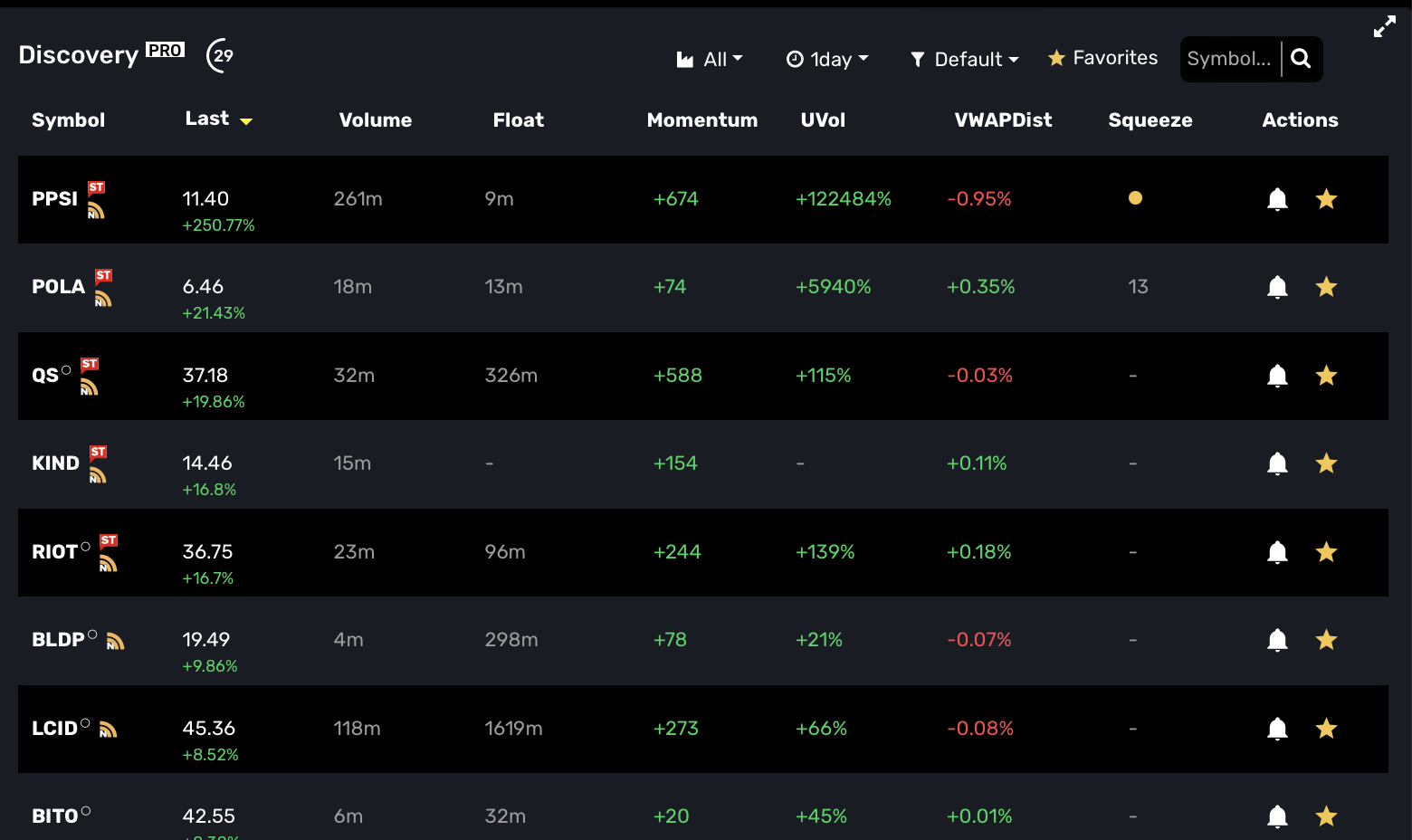Image resolution: width=1412 pixels, height=840 pixels.
Task: Open the All market dropdown
Action: (x=710, y=60)
